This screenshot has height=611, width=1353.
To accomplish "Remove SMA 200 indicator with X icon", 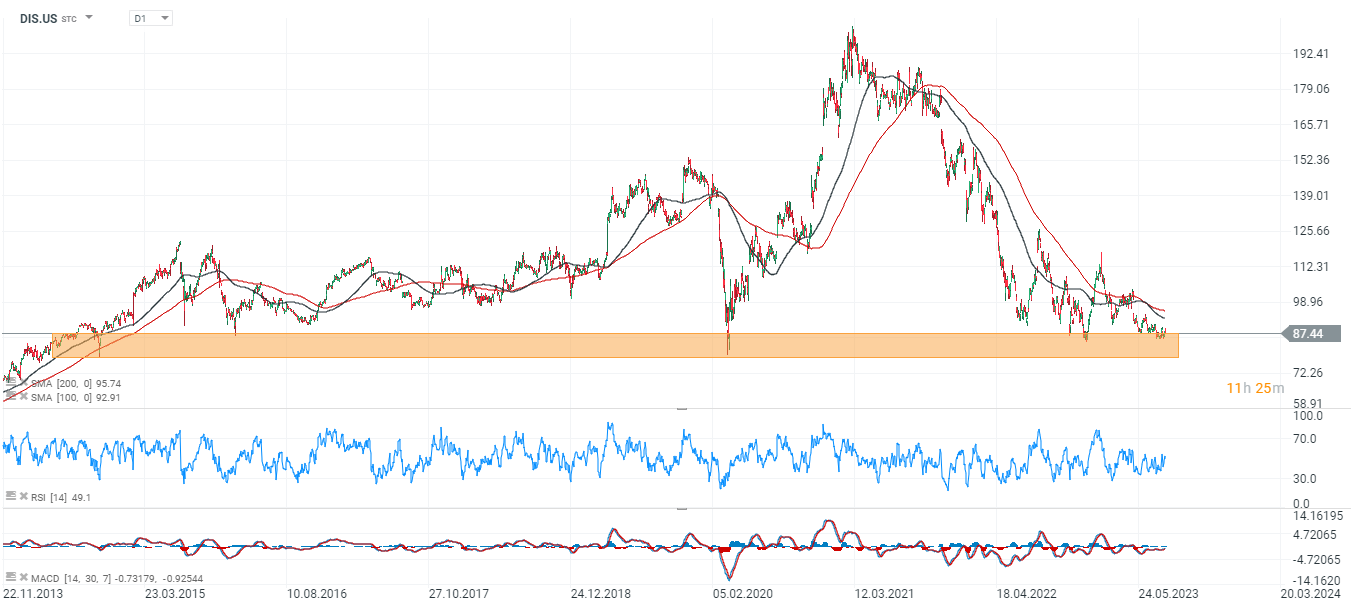I will [24, 382].
